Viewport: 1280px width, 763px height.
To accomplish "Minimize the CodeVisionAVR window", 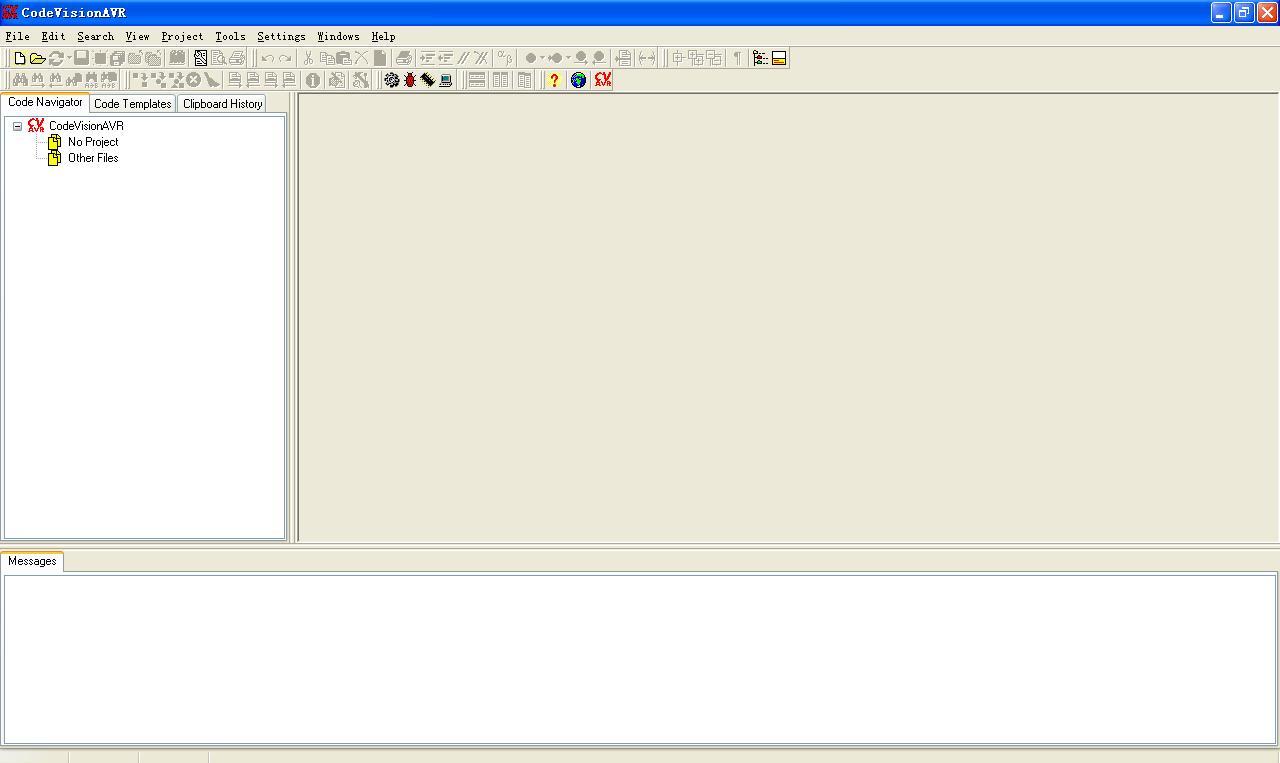I will click(x=1221, y=13).
